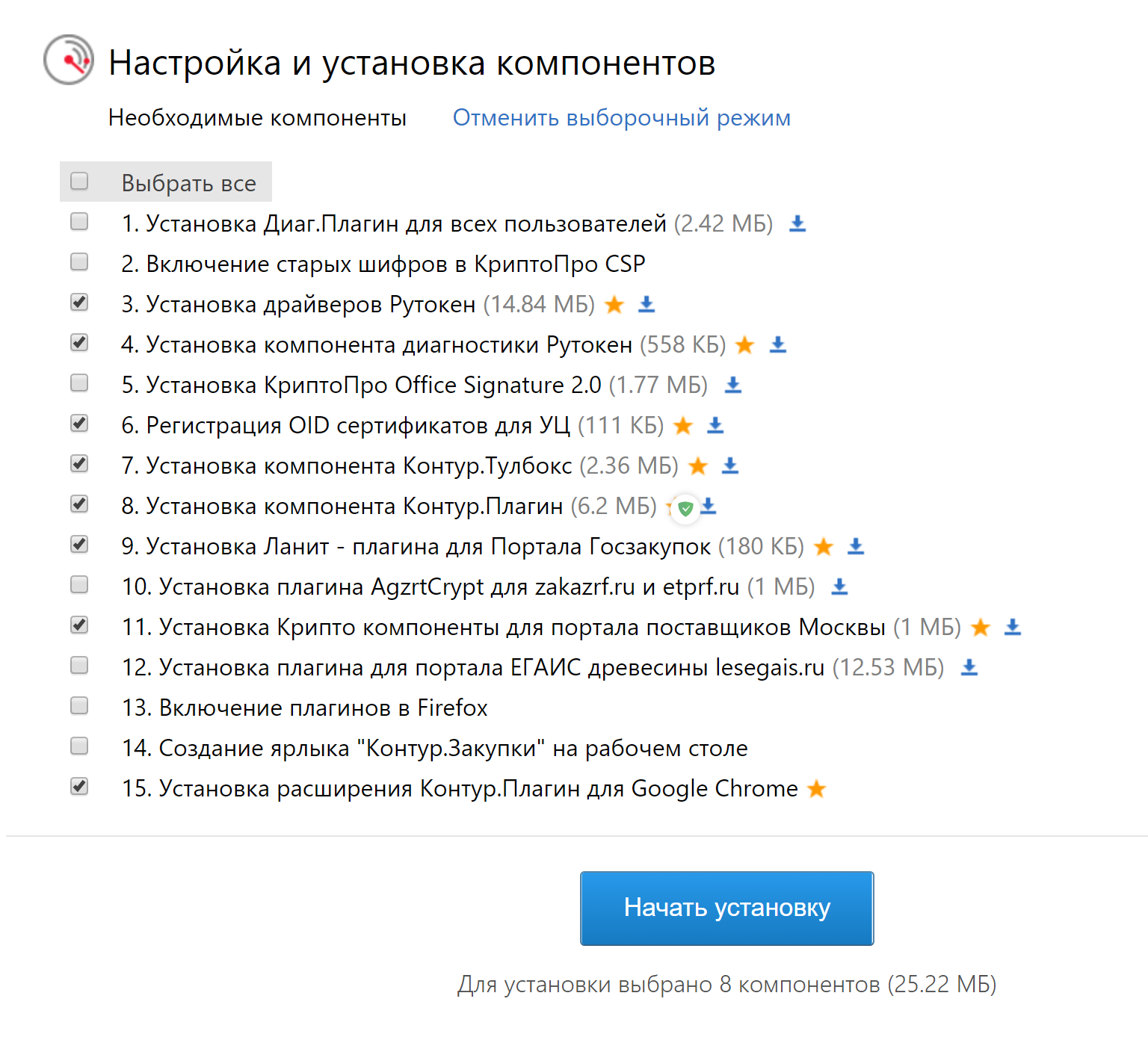Tick the Контур.Закупки desktop shortcut checkbox

pyautogui.click(x=79, y=746)
